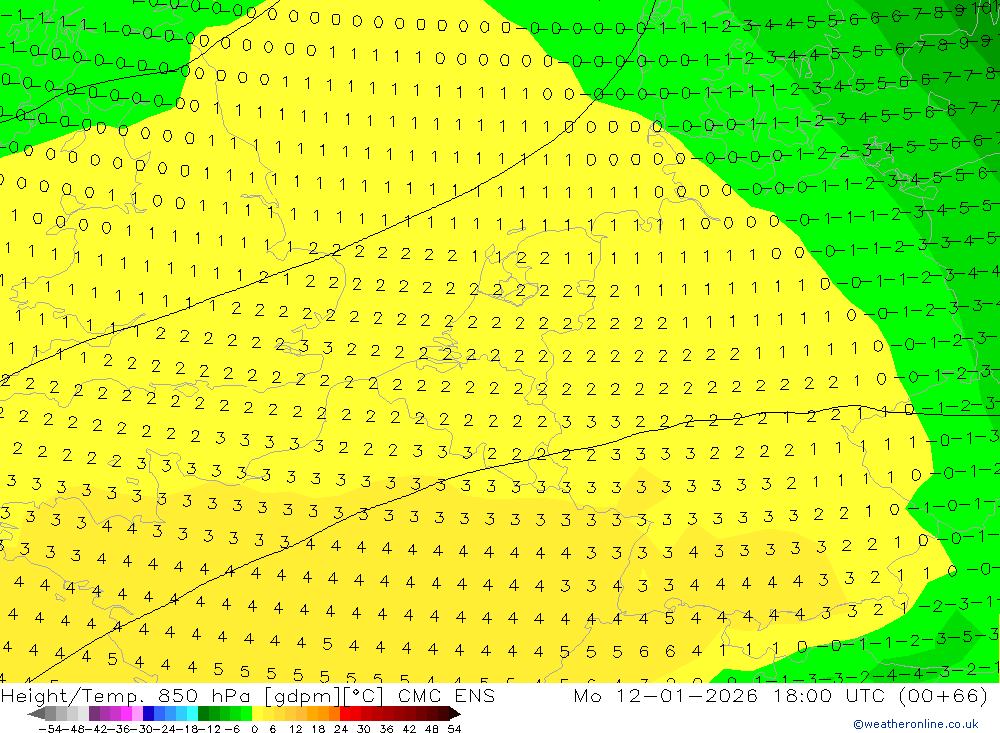Click the '(00+66)' forecast hour label
Screen dimensions: 1000x733
[943, 695]
